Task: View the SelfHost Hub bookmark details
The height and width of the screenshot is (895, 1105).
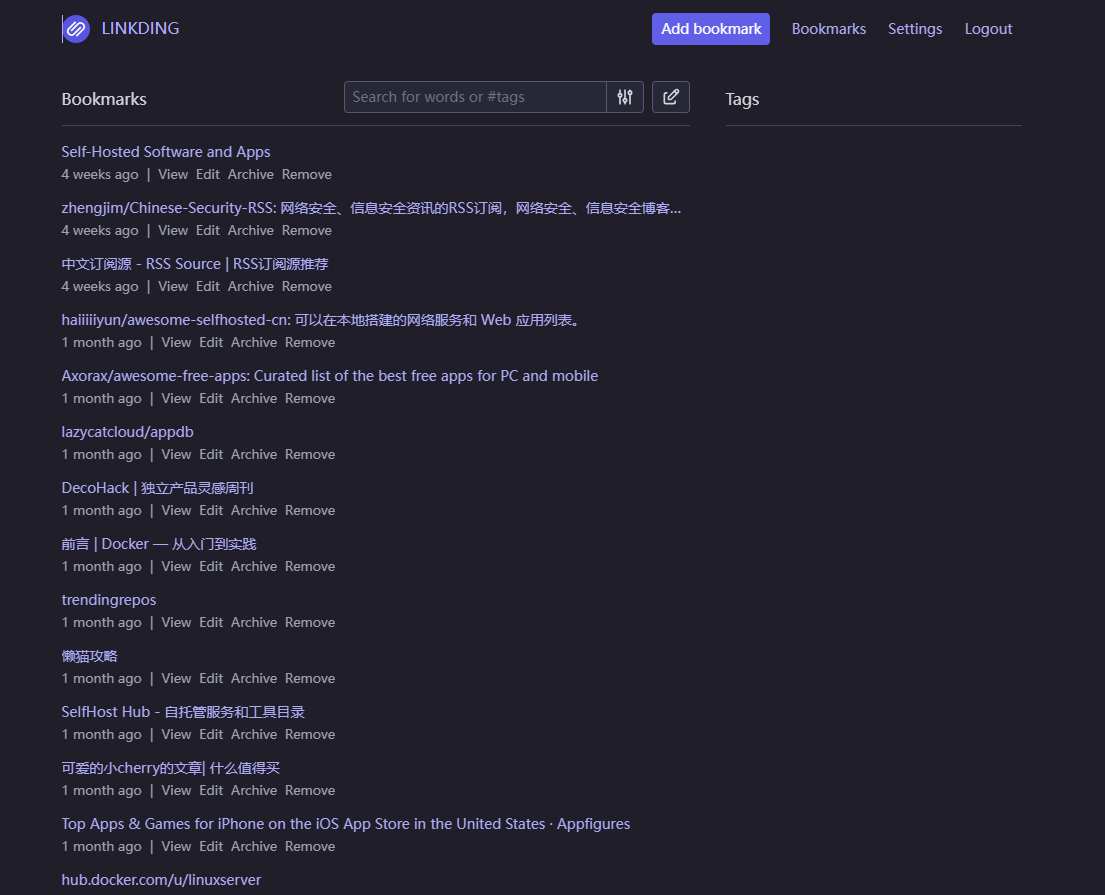Action: click(x=176, y=734)
